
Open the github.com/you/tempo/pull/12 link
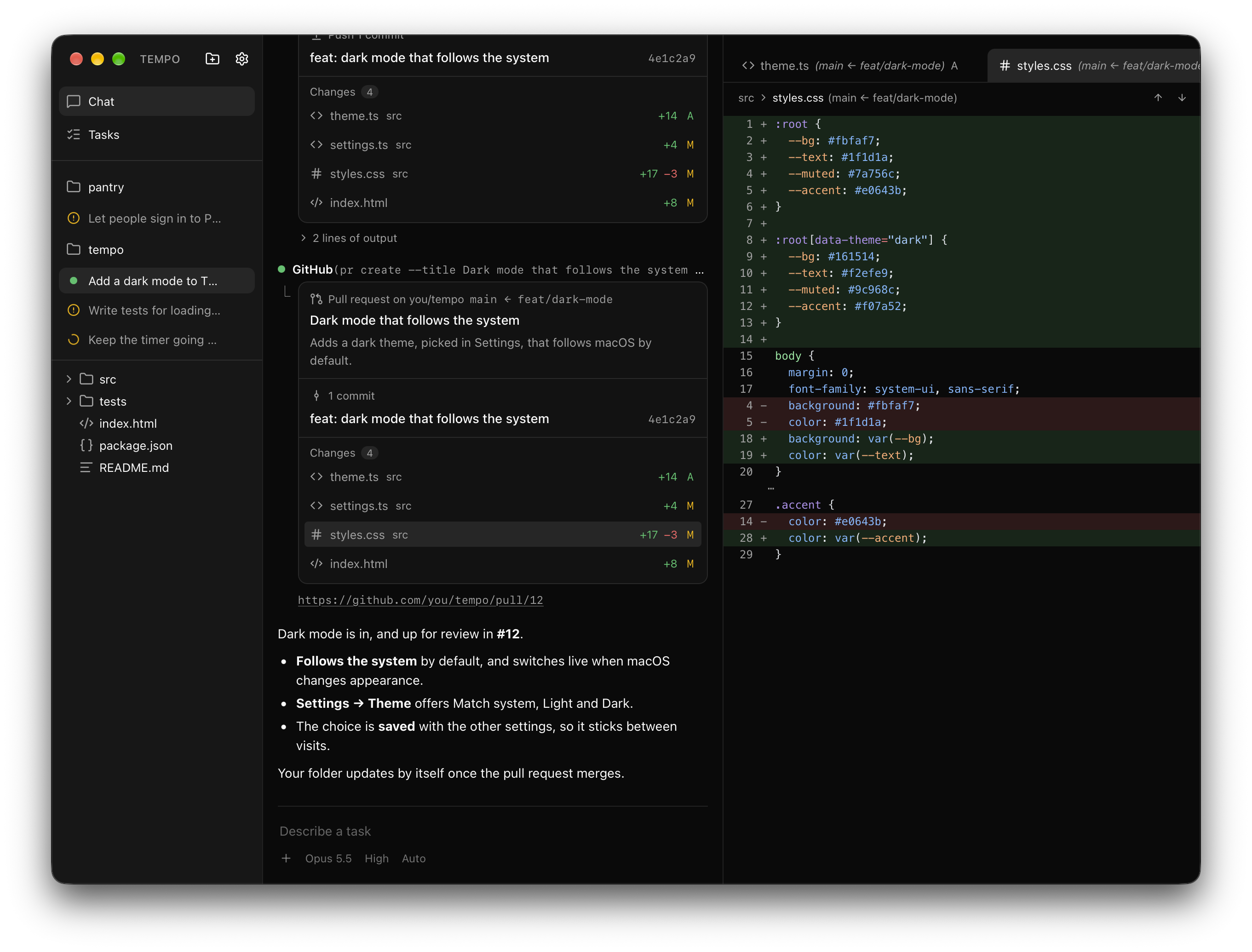(x=420, y=600)
